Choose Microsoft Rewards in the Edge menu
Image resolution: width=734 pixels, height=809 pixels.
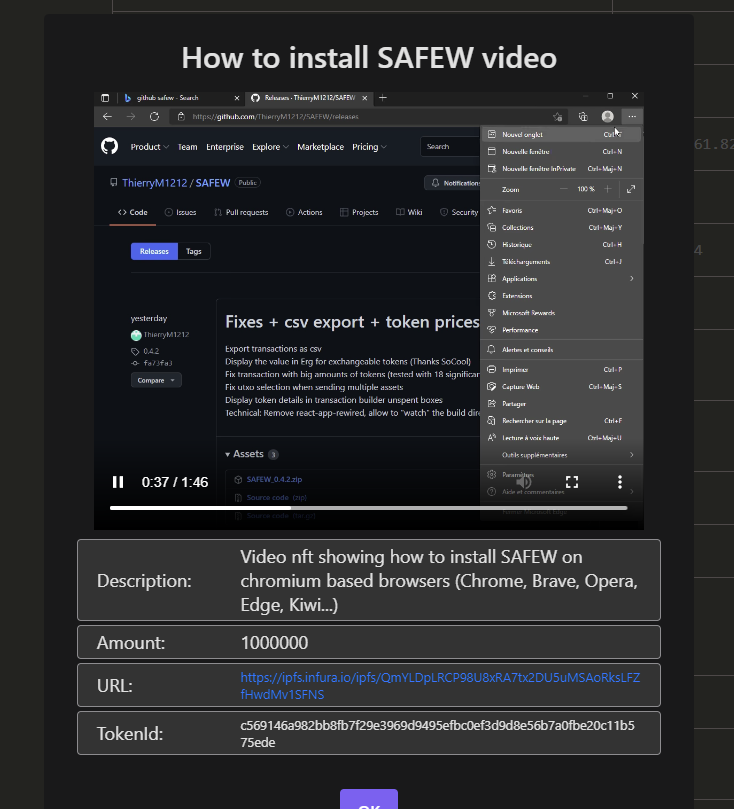click(x=562, y=313)
